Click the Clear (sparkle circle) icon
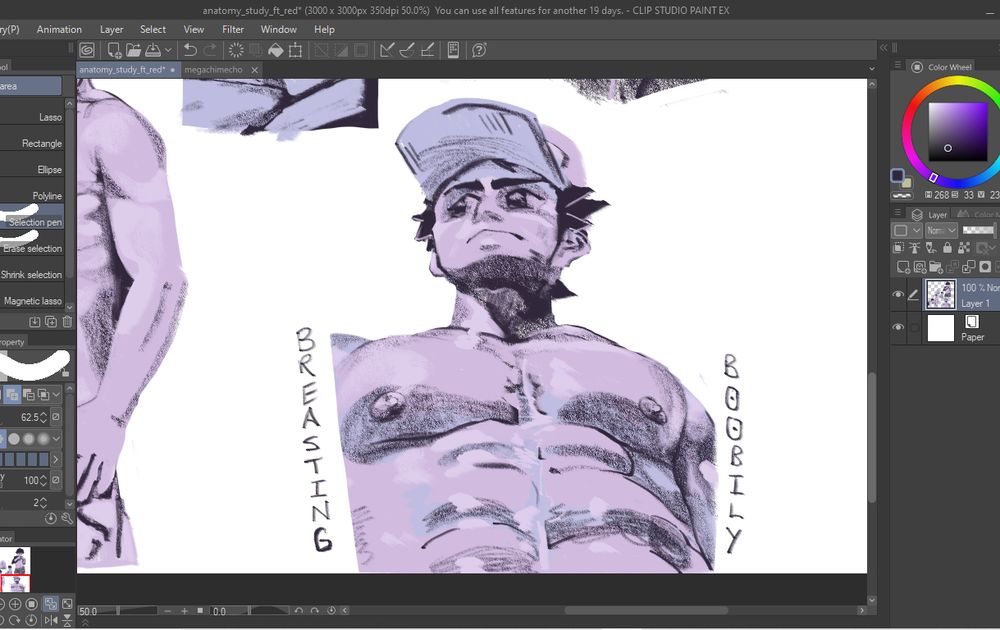This screenshot has height=630, width=1000. pos(236,50)
